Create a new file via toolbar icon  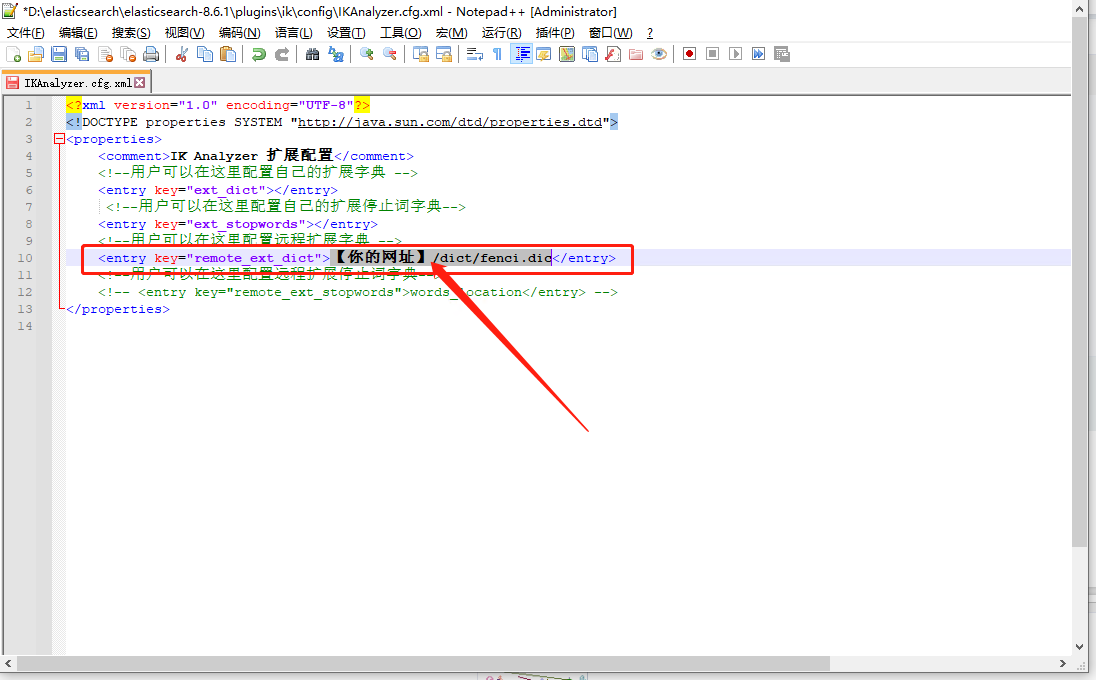13,55
